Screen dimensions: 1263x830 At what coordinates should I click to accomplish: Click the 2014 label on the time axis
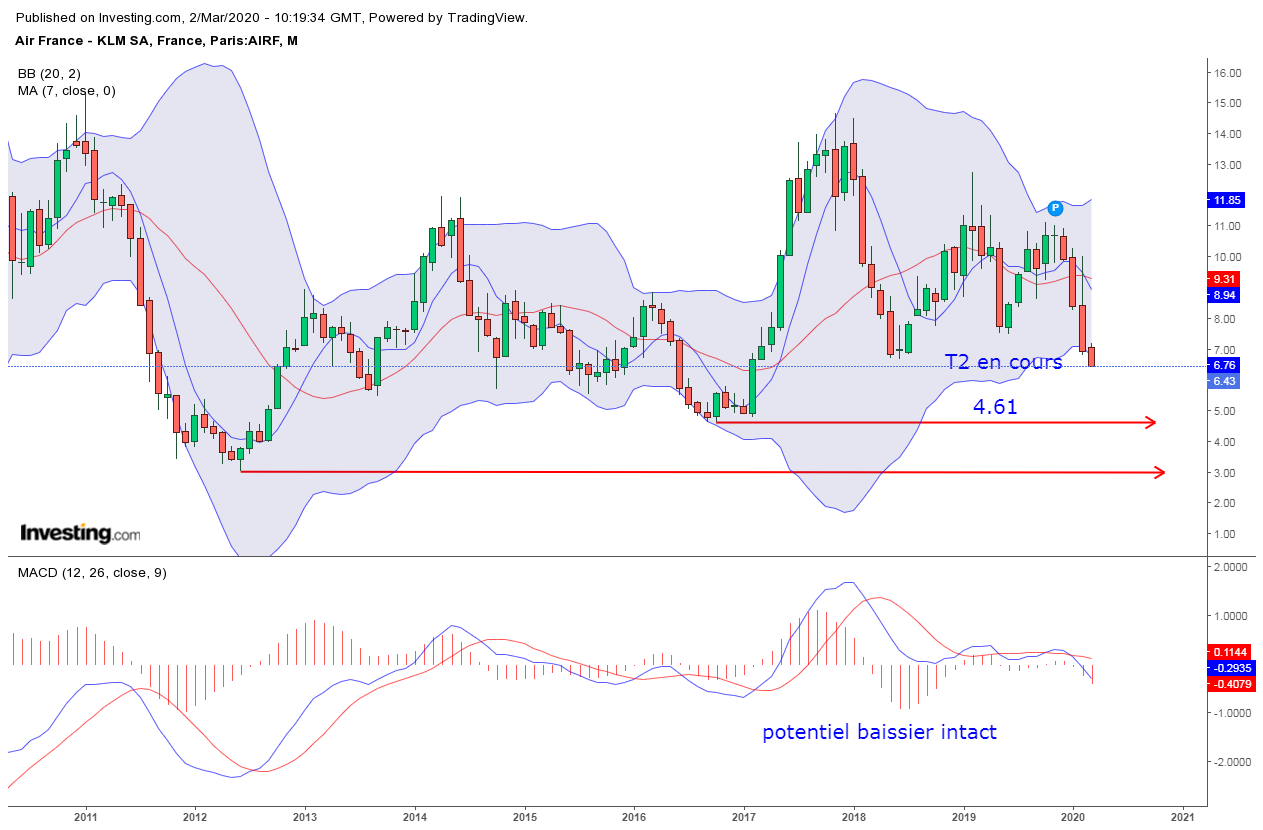(x=414, y=816)
